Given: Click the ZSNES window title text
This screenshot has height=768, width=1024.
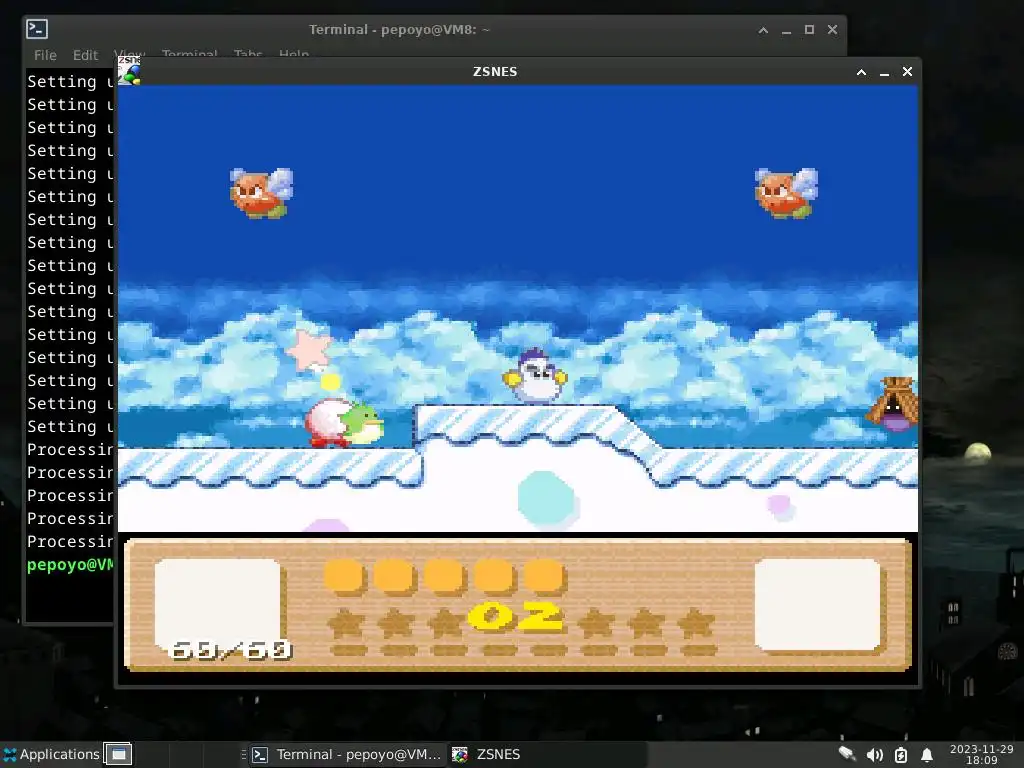Looking at the screenshot, I should tap(495, 72).
